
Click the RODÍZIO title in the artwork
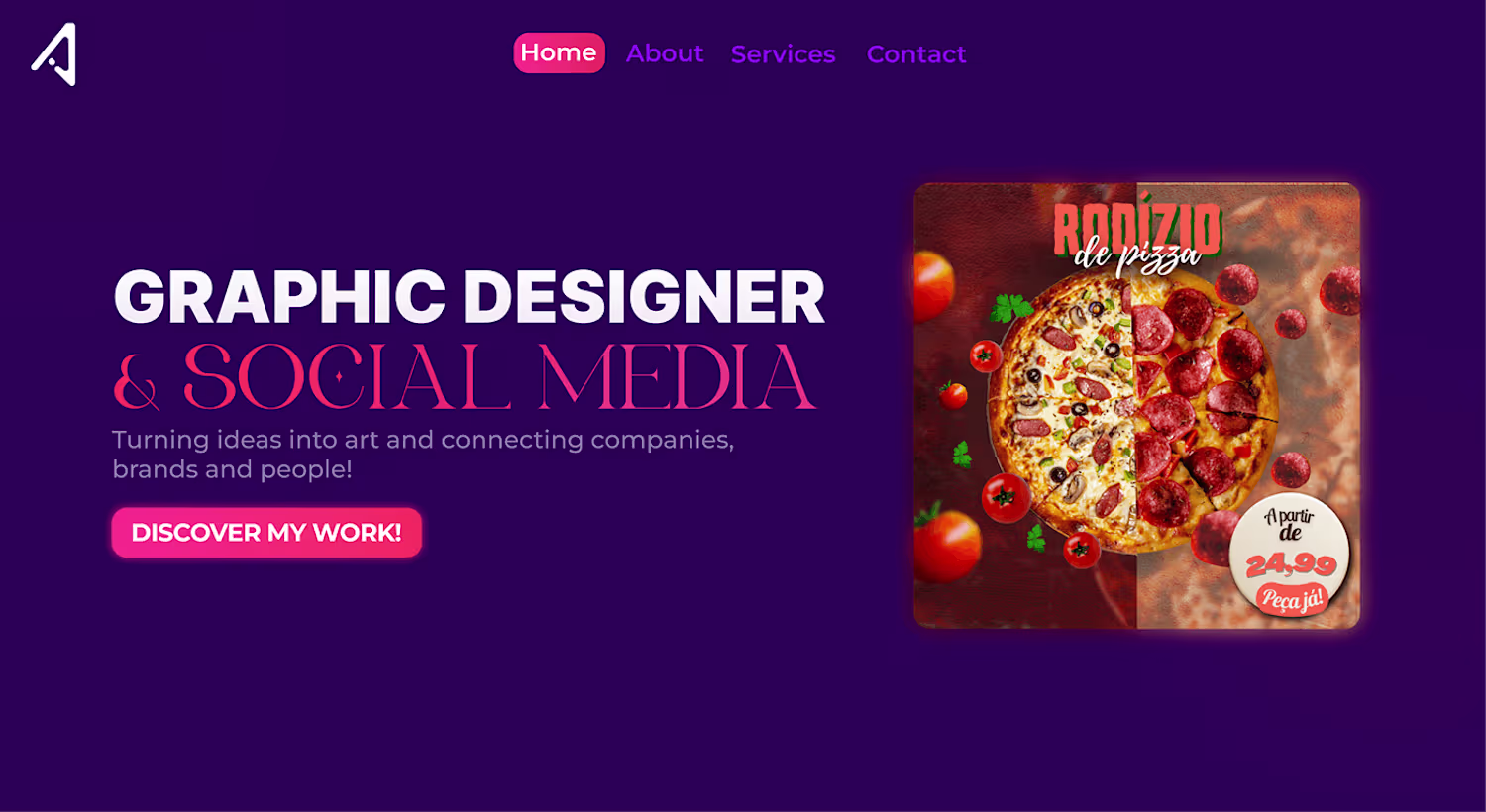click(x=1136, y=227)
